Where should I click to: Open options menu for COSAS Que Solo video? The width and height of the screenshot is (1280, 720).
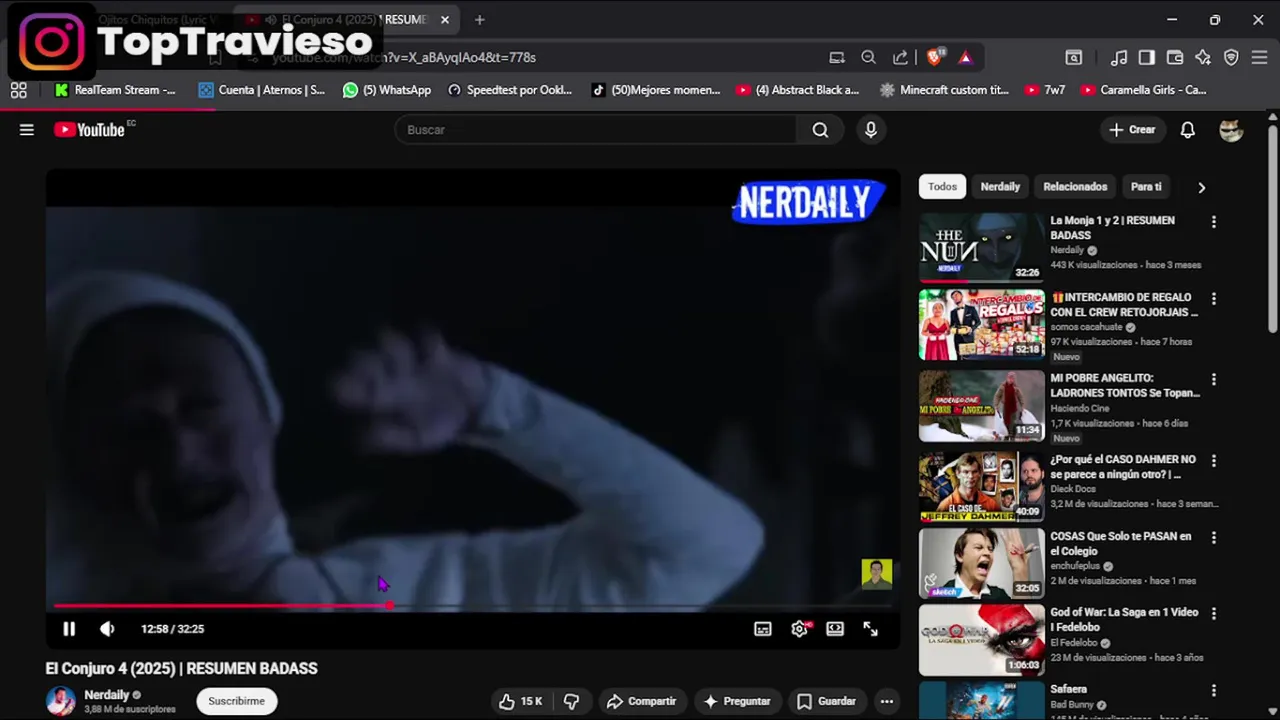point(1214,538)
